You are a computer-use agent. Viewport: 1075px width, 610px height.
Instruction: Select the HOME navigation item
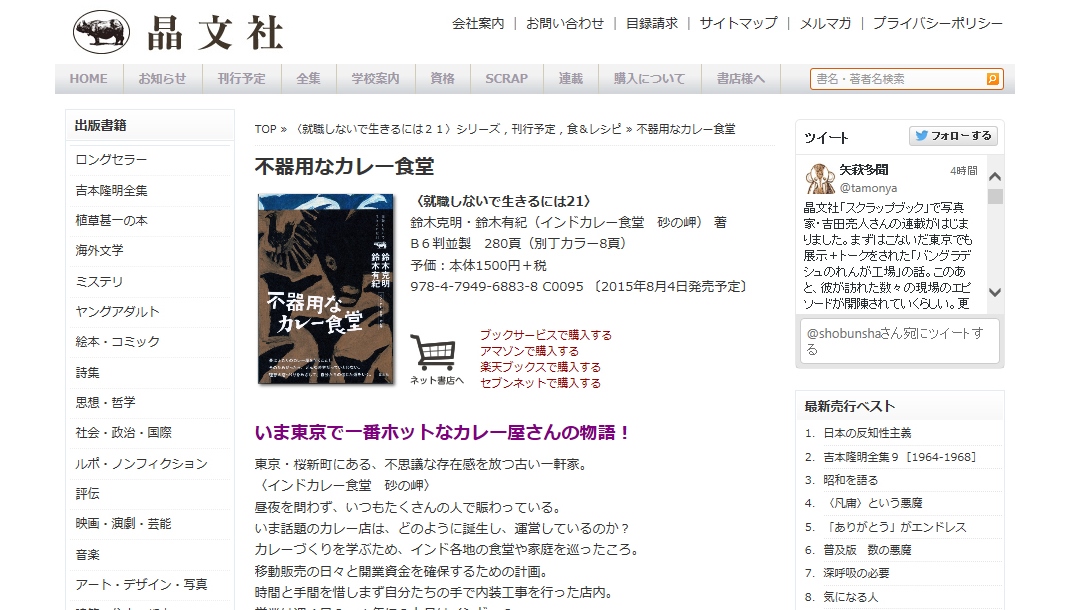tap(88, 79)
